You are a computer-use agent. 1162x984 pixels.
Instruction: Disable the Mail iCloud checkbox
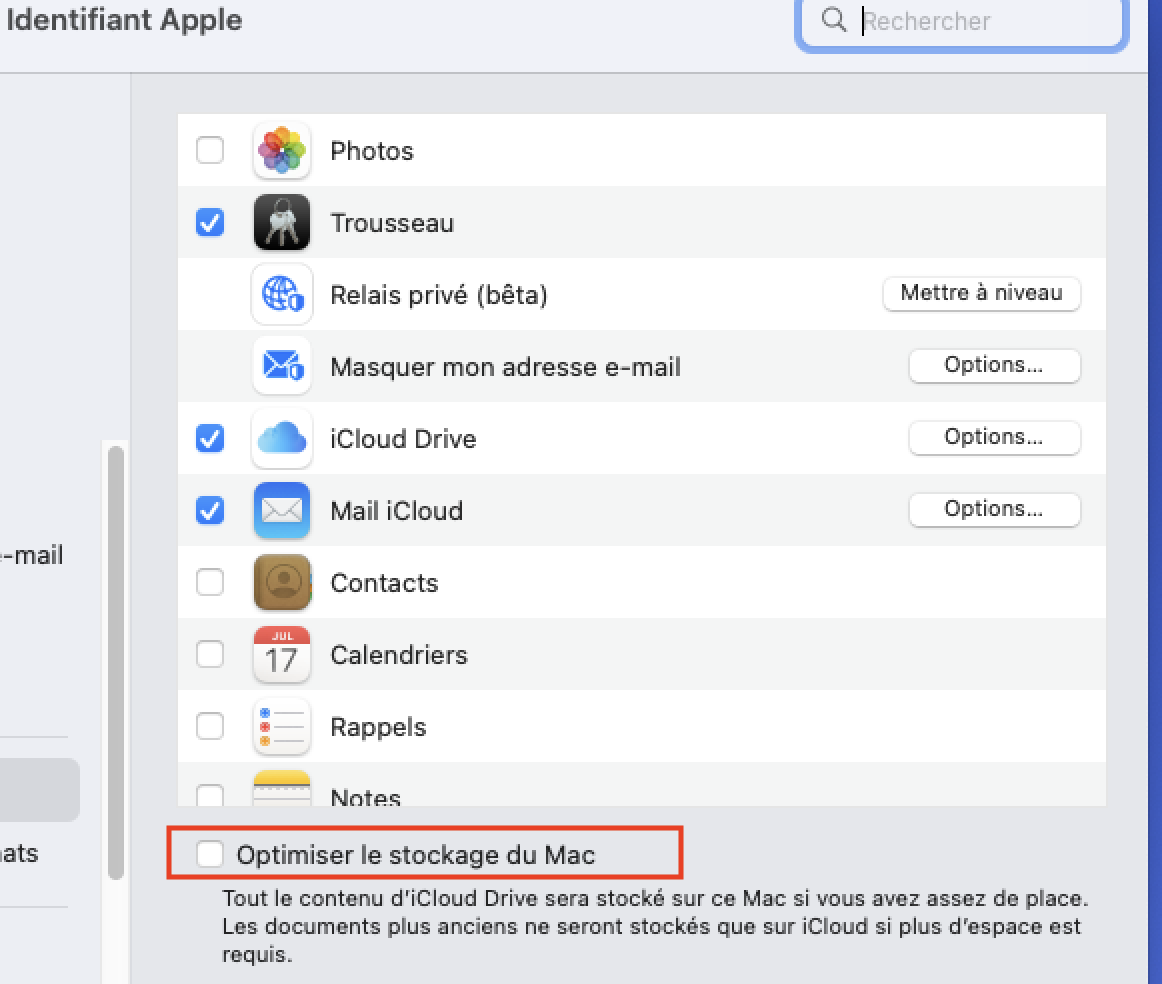tap(210, 510)
